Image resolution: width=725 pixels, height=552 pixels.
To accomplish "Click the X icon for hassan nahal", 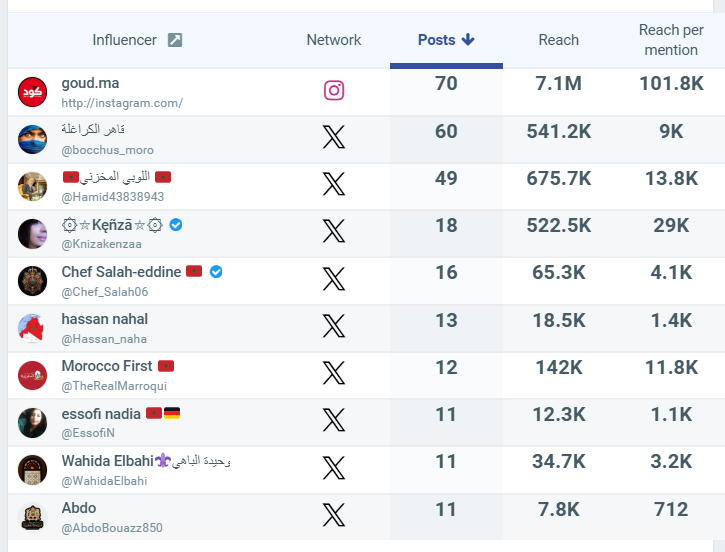I will coord(334,326).
